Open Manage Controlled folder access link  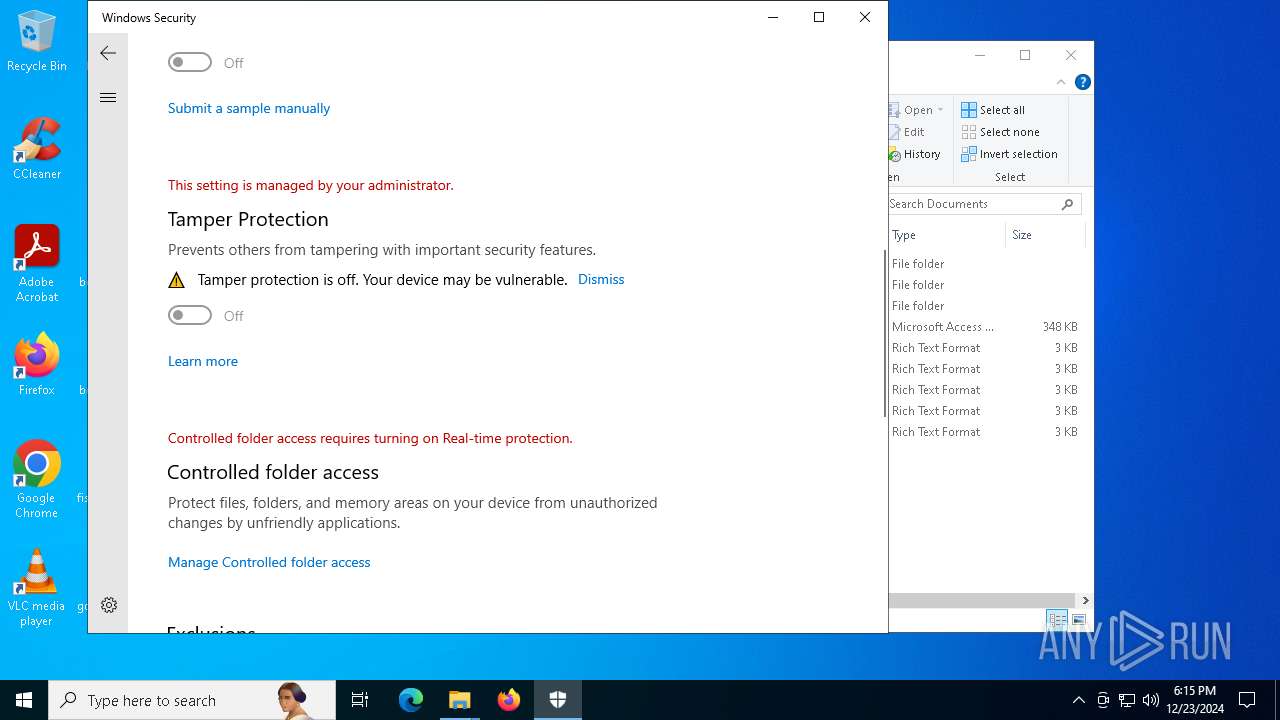coord(269,562)
